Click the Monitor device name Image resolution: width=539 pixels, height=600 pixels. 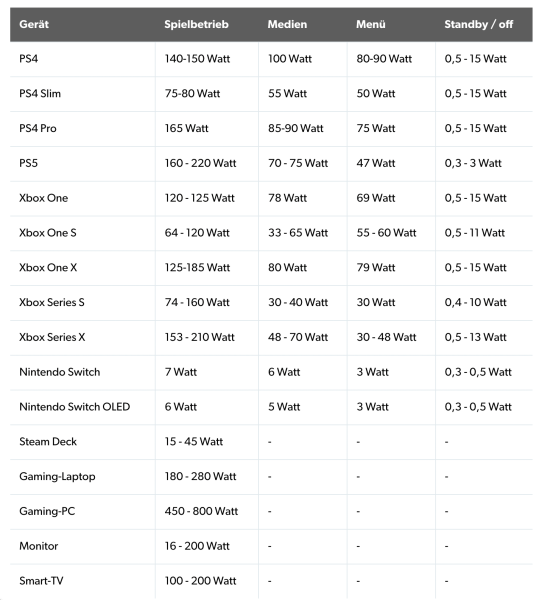click(x=39, y=546)
